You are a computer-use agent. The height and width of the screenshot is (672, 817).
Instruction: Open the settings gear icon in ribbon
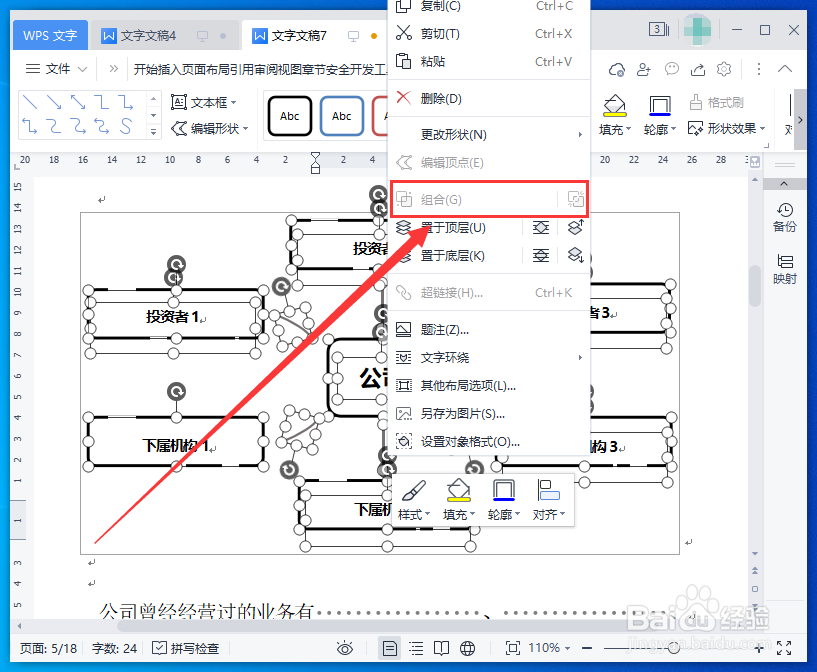(x=724, y=69)
